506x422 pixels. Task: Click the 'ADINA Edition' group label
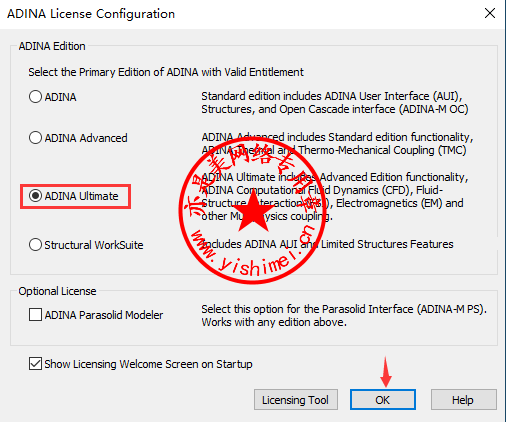pyautogui.click(x=52, y=46)
